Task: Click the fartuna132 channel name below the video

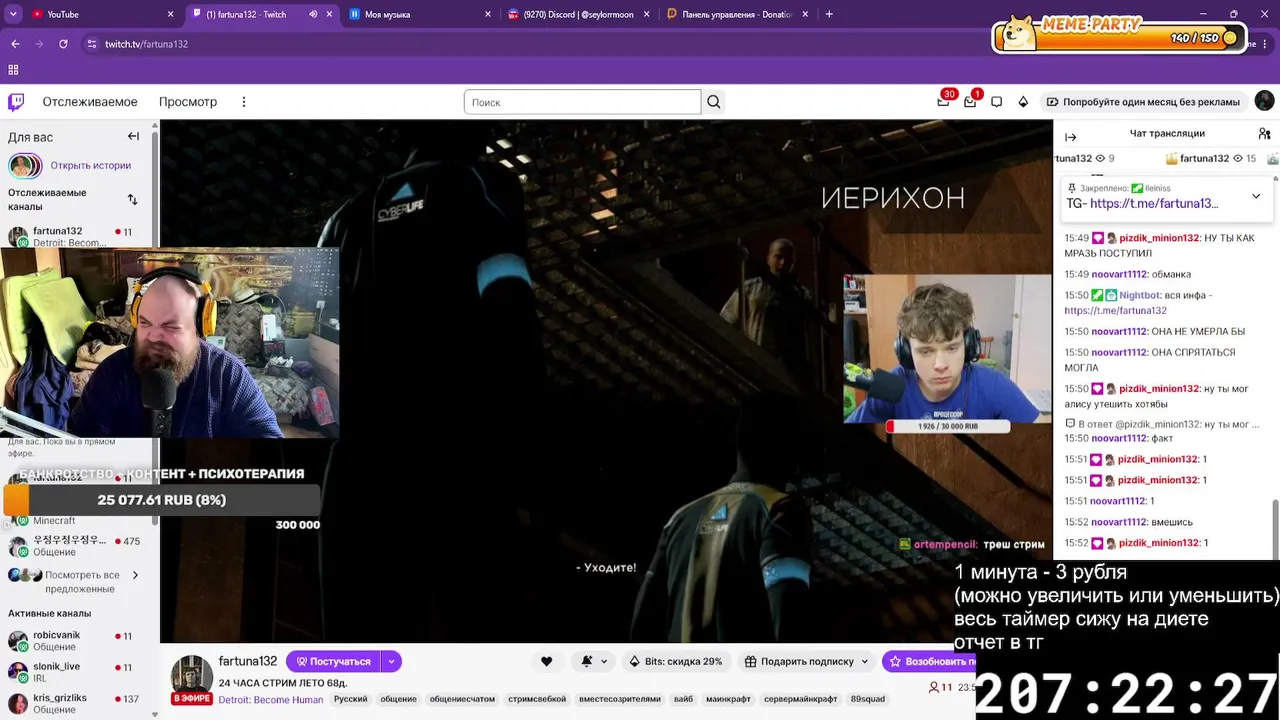Action: pyautogui.click(x=248, y=661)
